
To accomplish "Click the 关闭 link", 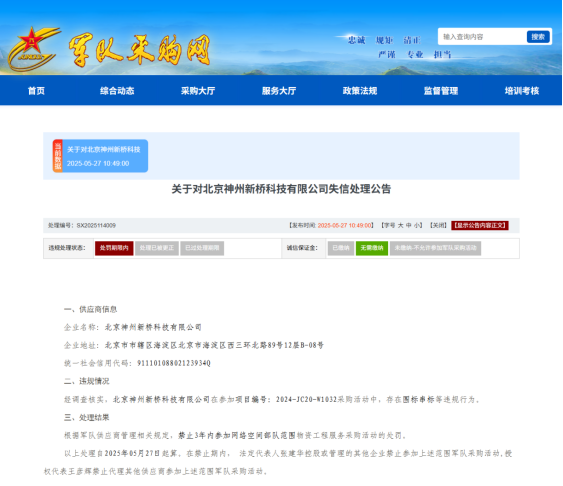I will pos(438,225).
